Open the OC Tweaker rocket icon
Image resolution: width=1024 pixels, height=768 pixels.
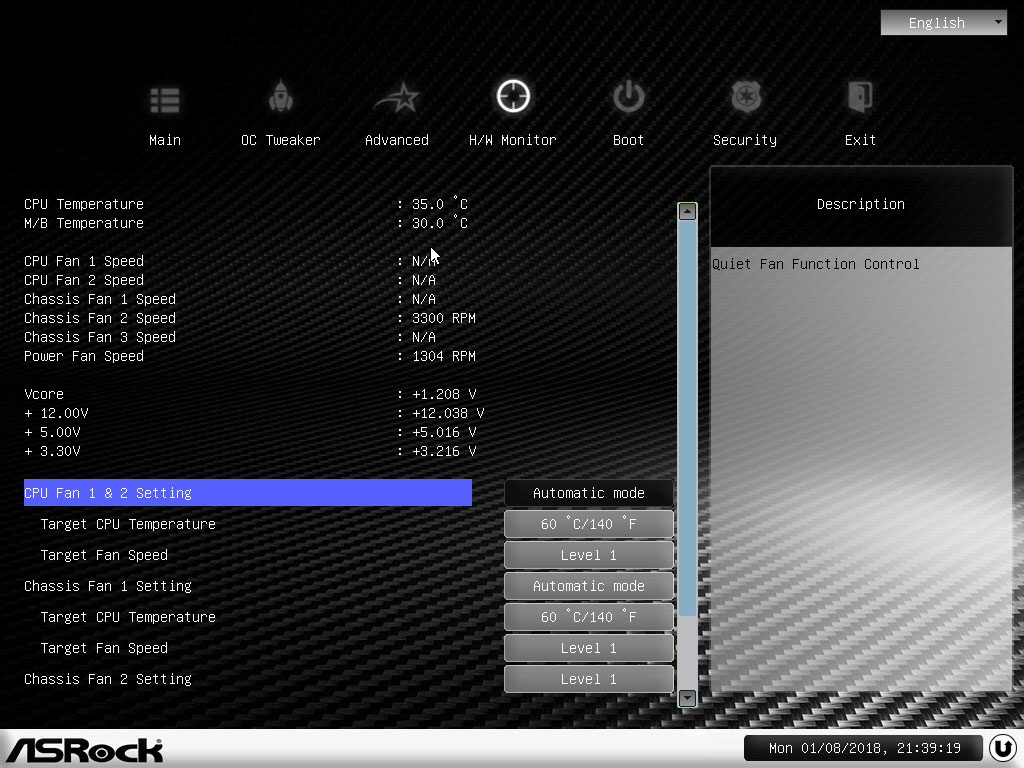[281, 97]
